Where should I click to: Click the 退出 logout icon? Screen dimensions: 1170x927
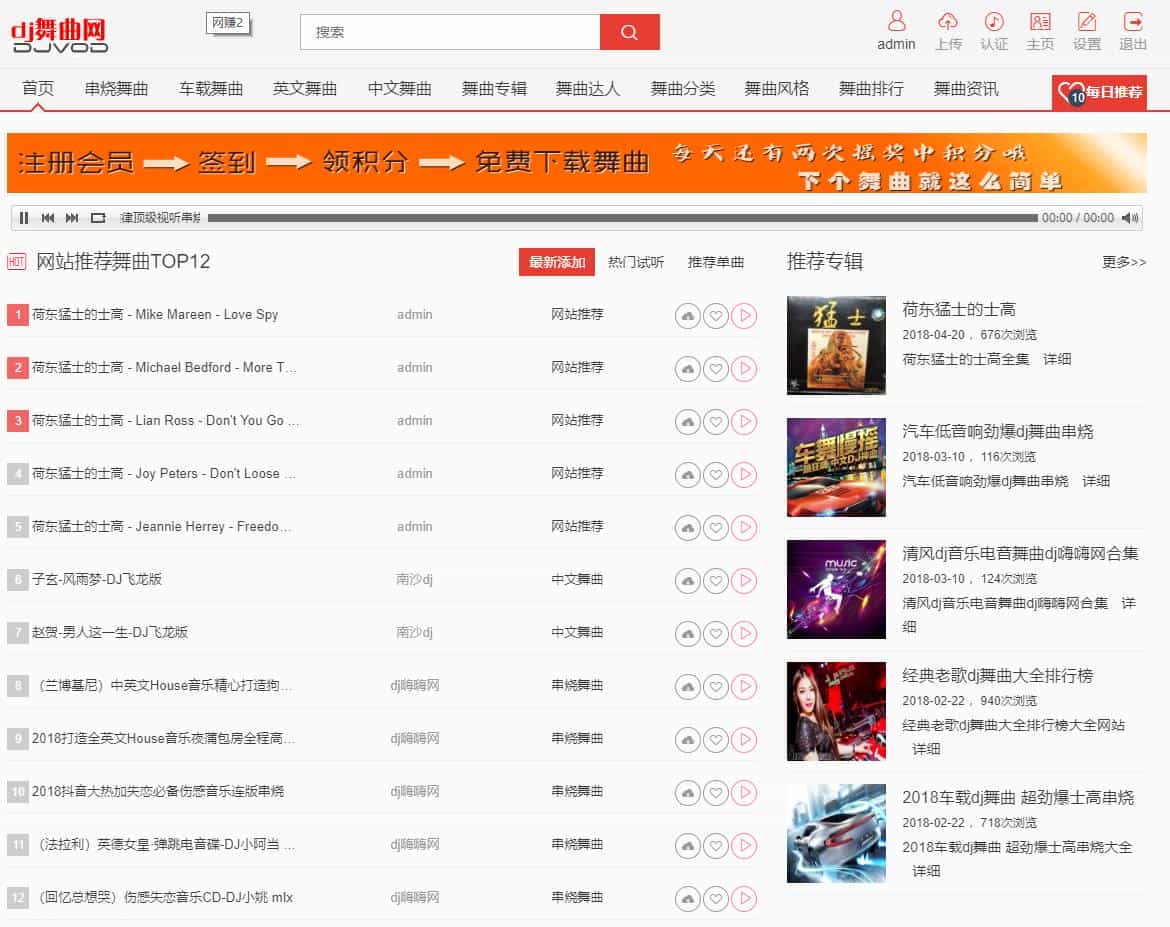coord(1133,22)
